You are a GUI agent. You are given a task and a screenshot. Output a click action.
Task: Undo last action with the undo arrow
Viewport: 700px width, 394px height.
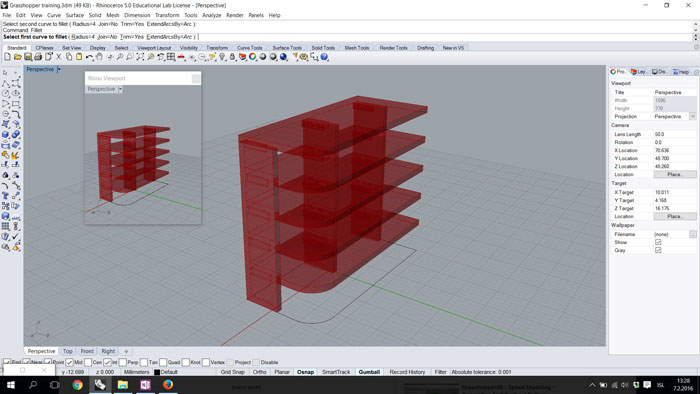pos(89,57)
